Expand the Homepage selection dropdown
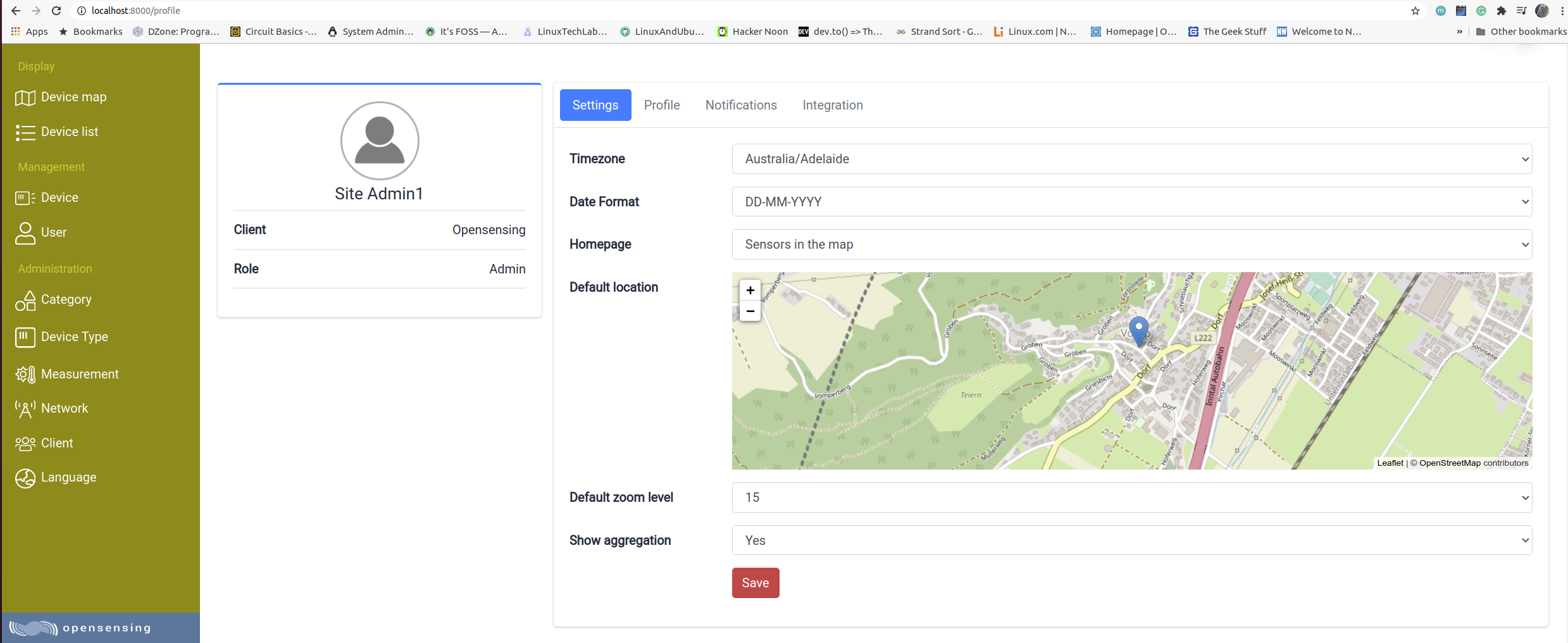 point(1131,244)
